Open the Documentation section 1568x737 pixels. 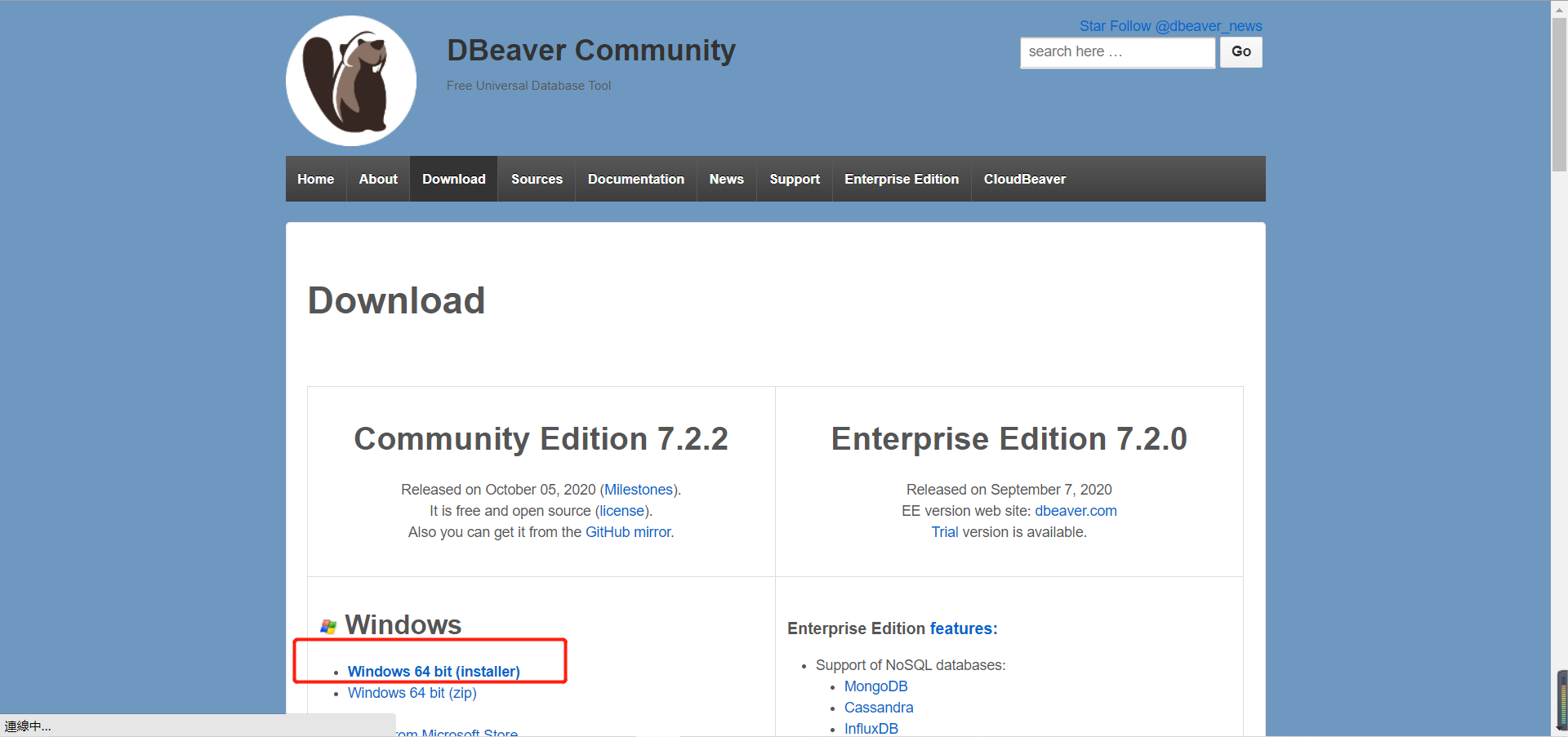coord(635,179)
